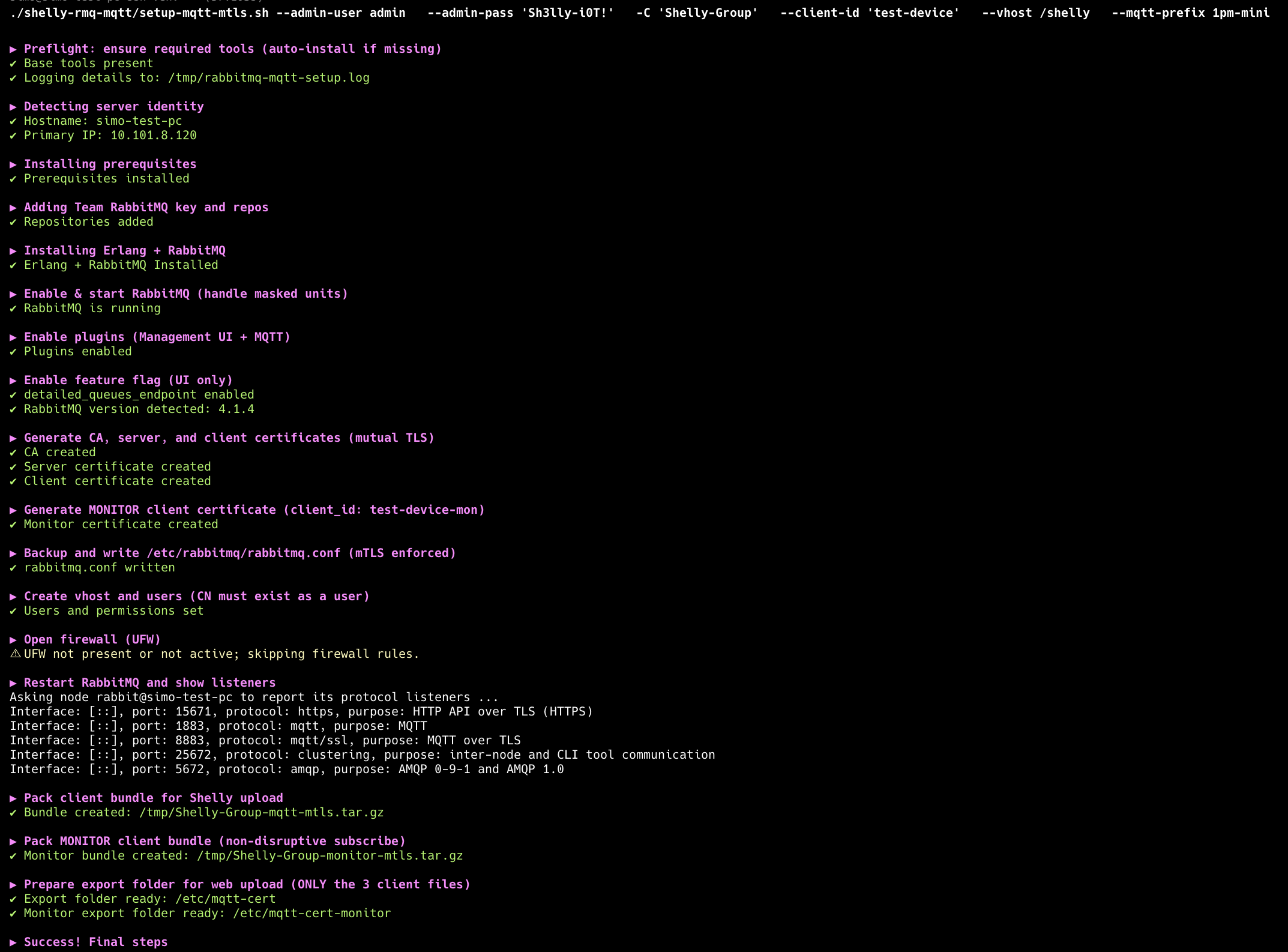Click the port 8883 mqtt/ssl listener line

[x=265, y=741]
